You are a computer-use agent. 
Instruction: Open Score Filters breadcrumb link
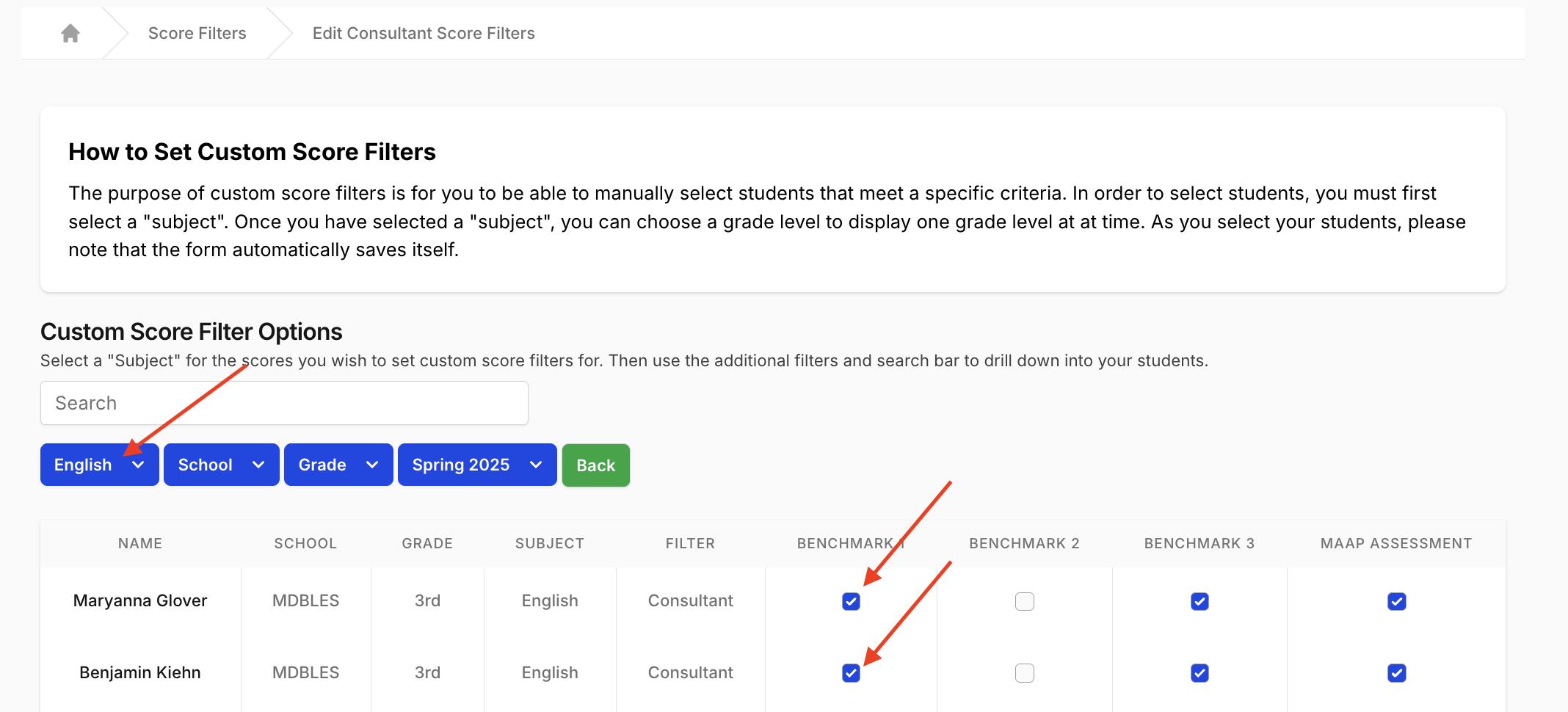(x=197, y=33)
